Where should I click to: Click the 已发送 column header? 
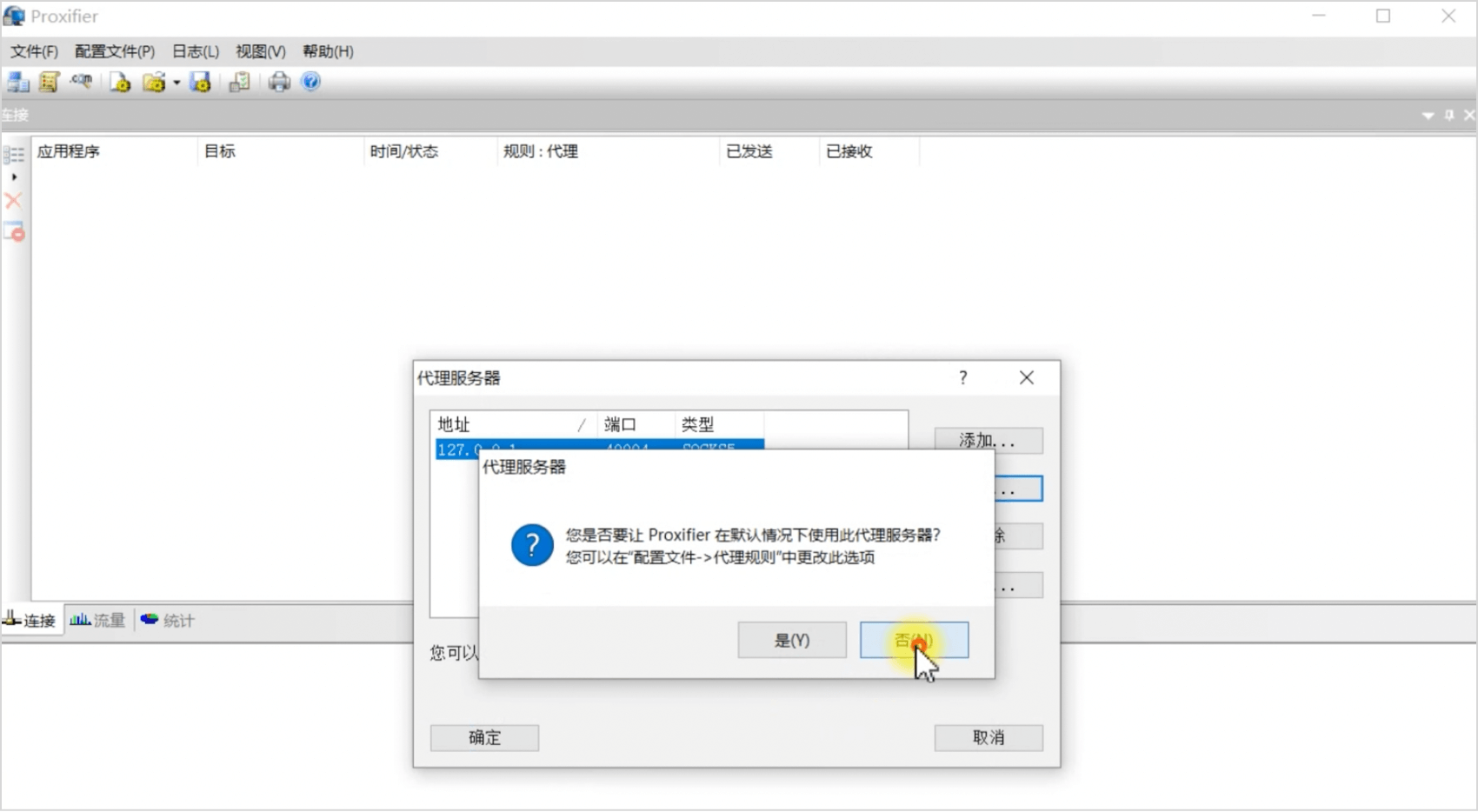tap(769, 151)
